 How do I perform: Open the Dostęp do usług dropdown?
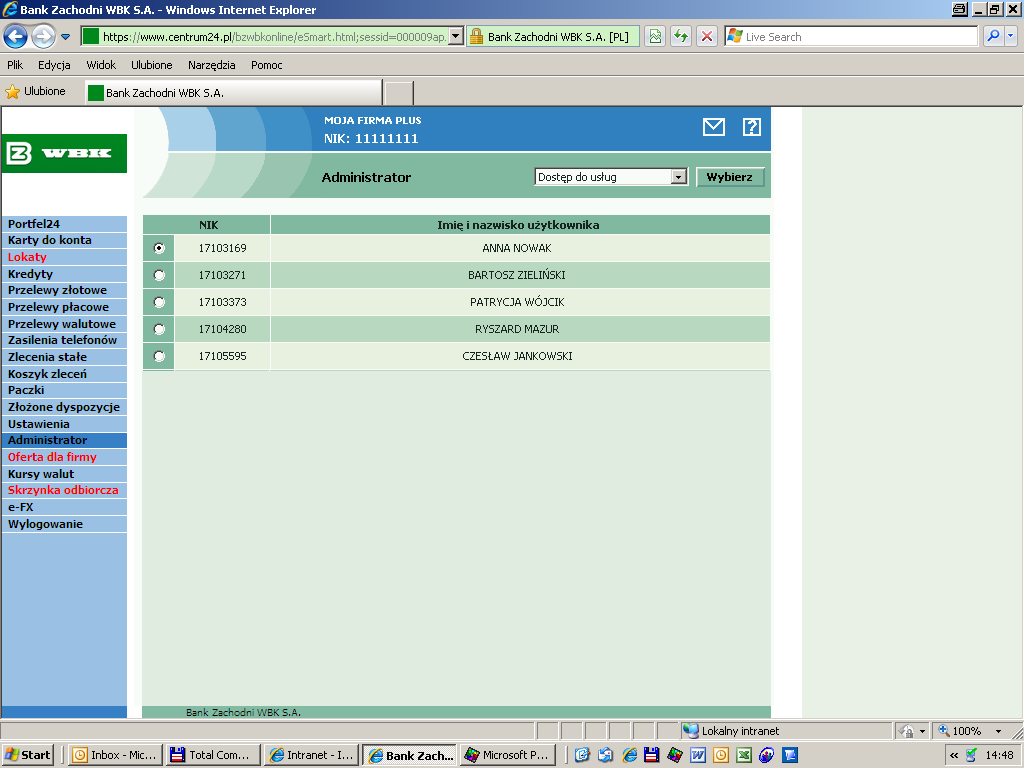(x=611, y=177)
